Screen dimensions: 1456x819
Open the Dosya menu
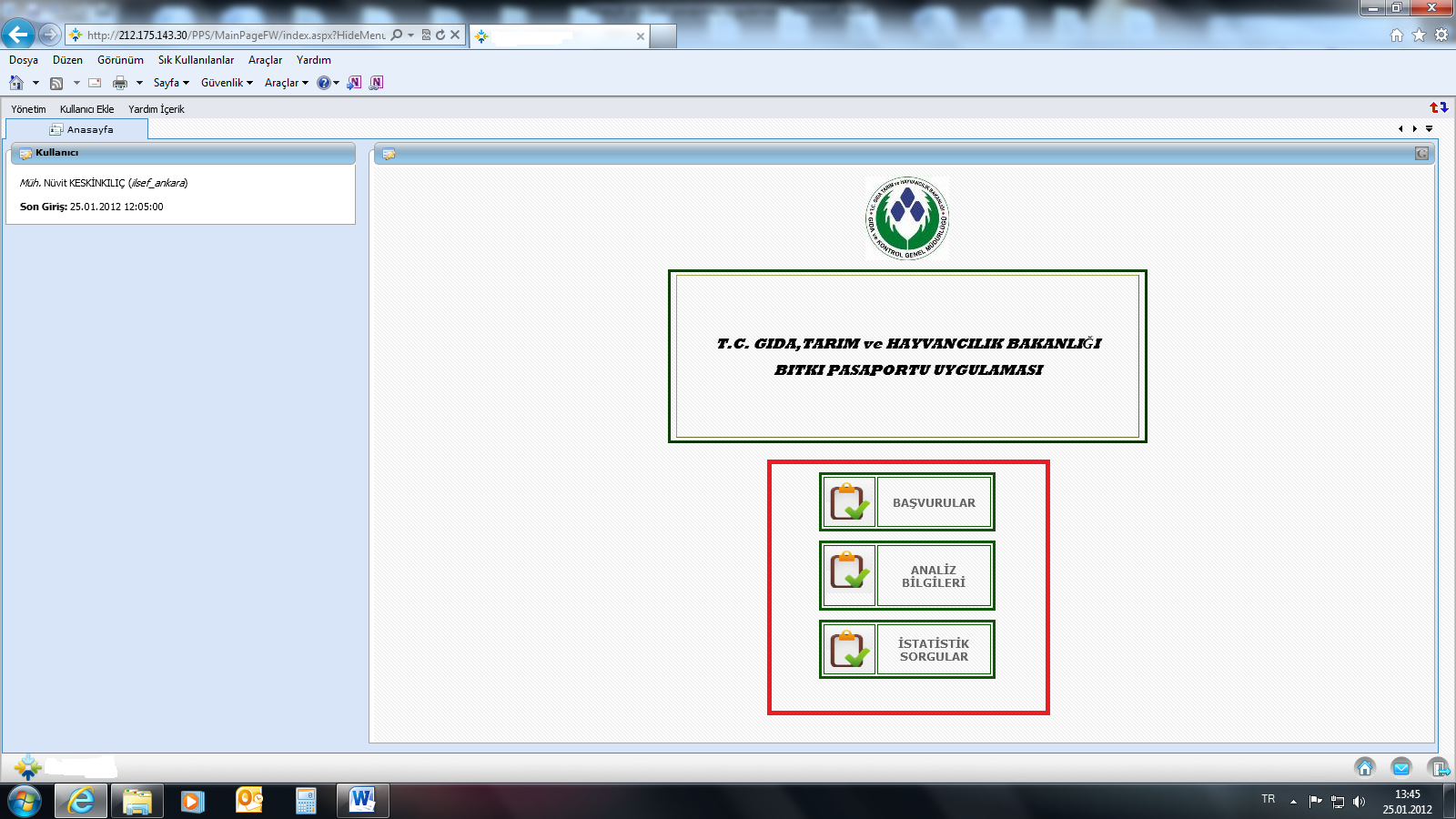24,60
